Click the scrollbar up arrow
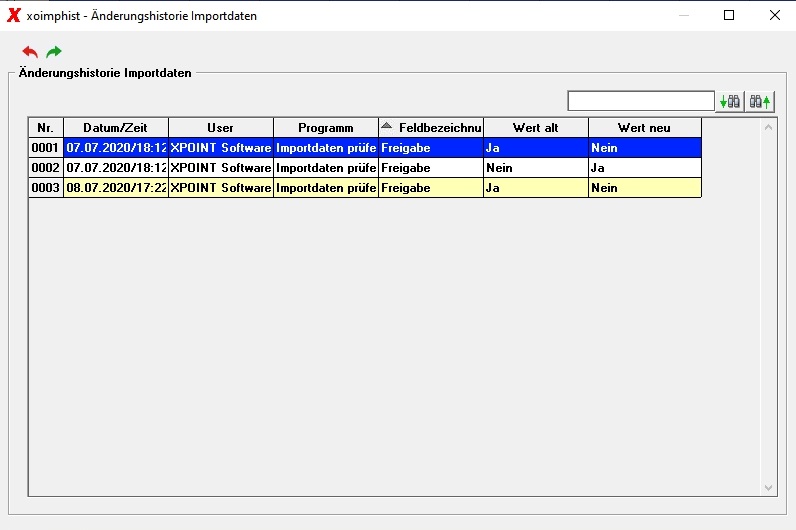Viewport: 796px width, 530px height. pyautogui.click(x=769, y=127)
